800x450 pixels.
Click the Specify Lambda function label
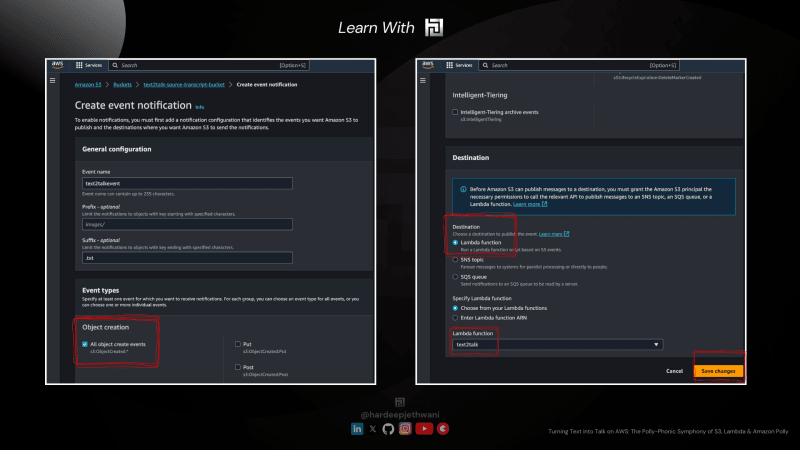pos(482,298)
